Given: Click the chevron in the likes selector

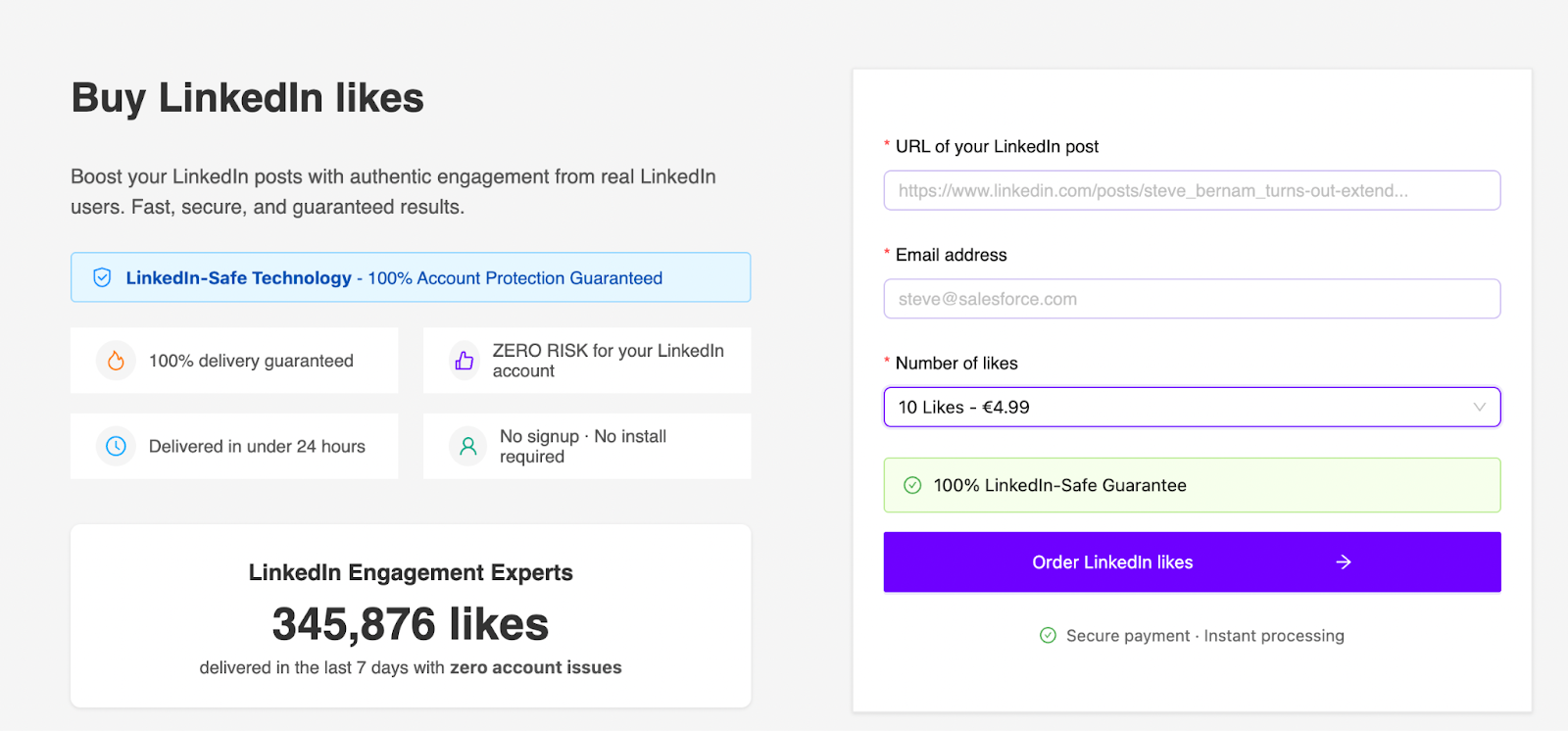Looking at the screenshot, I should point(1480,407).
